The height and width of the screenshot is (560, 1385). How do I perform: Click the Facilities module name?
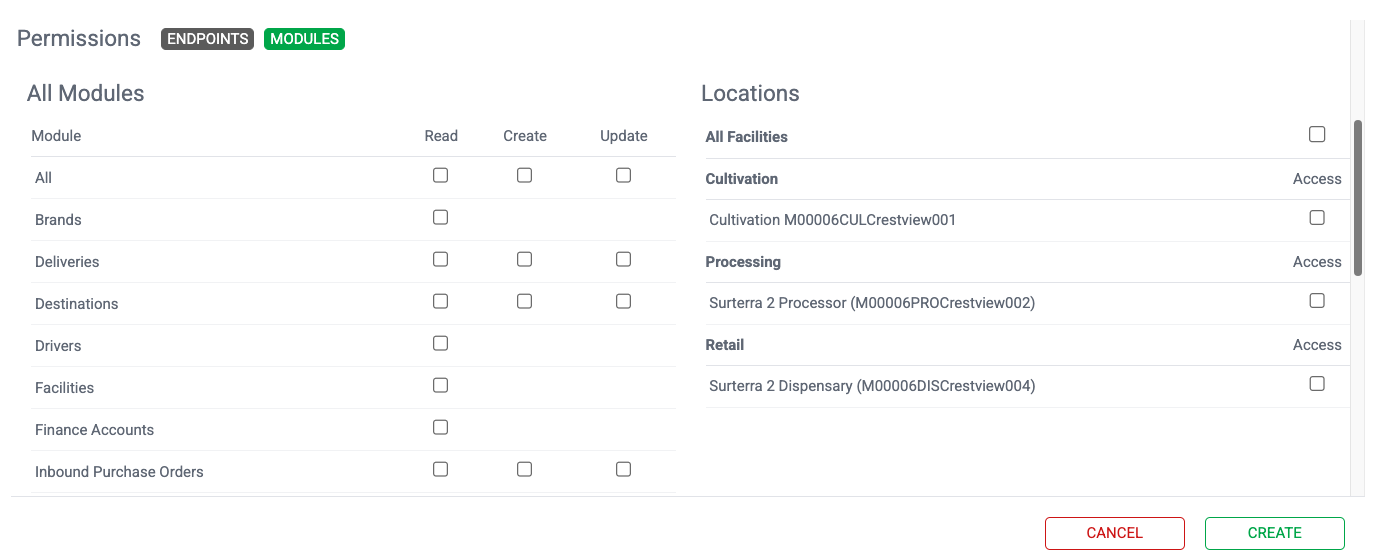(64, 388)
